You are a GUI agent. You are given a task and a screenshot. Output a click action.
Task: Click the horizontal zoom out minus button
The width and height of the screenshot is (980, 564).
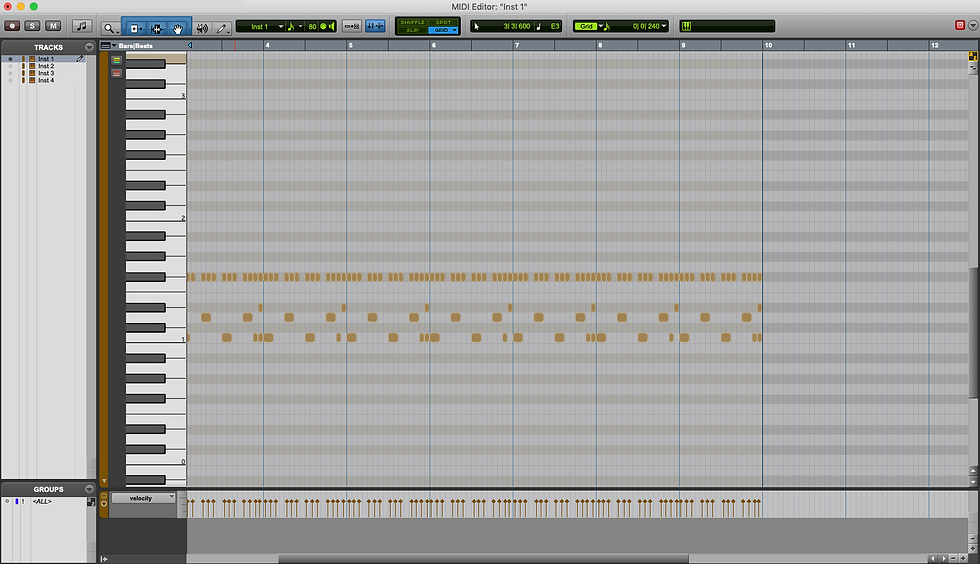[954, 558]
